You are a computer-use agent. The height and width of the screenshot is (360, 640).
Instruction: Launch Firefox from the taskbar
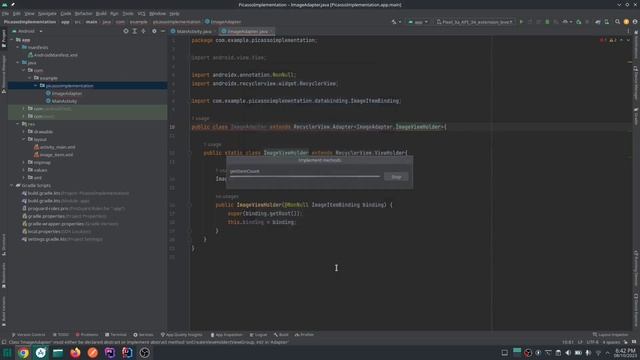click(x=75, y=353)
